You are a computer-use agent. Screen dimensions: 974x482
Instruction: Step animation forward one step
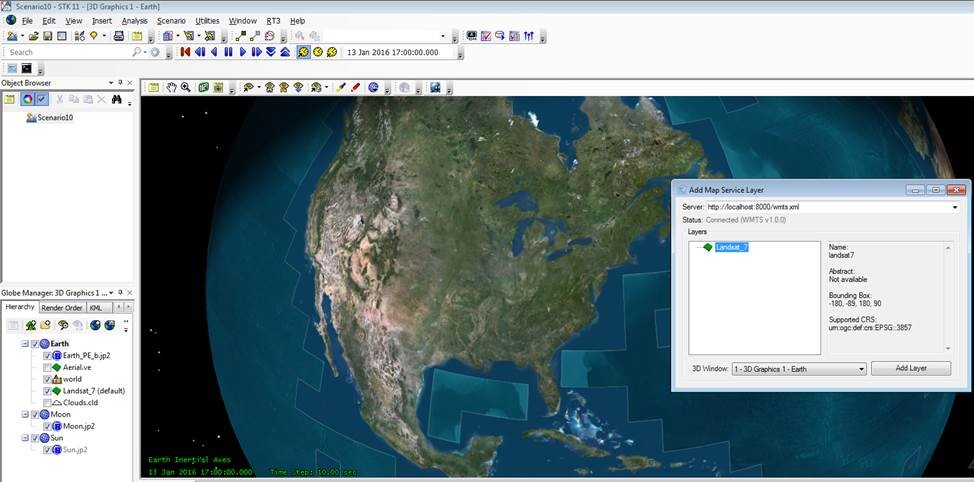click(x=257, y=52)
